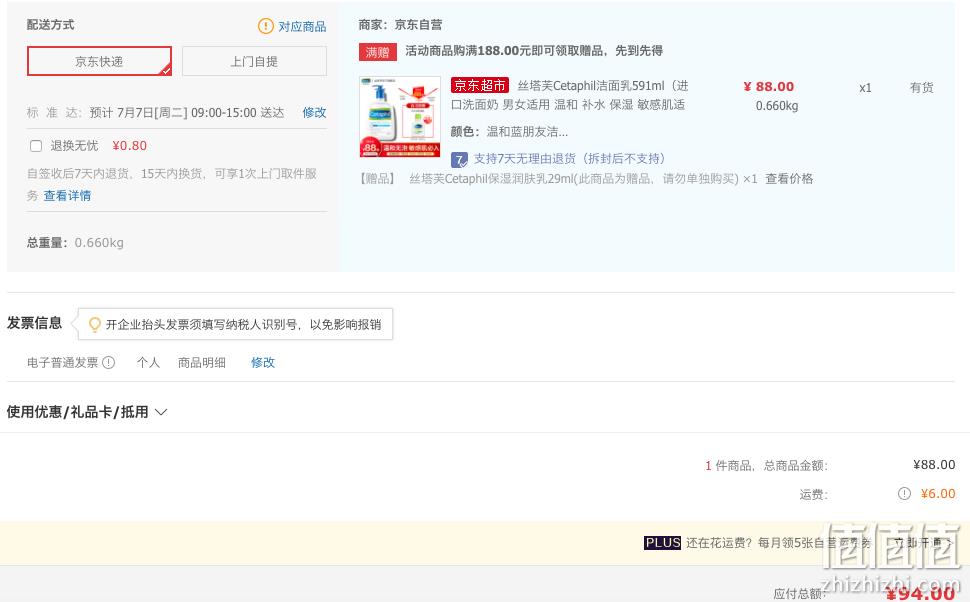Click the 退换无忧 fee ¥0.80

point(130,146)
